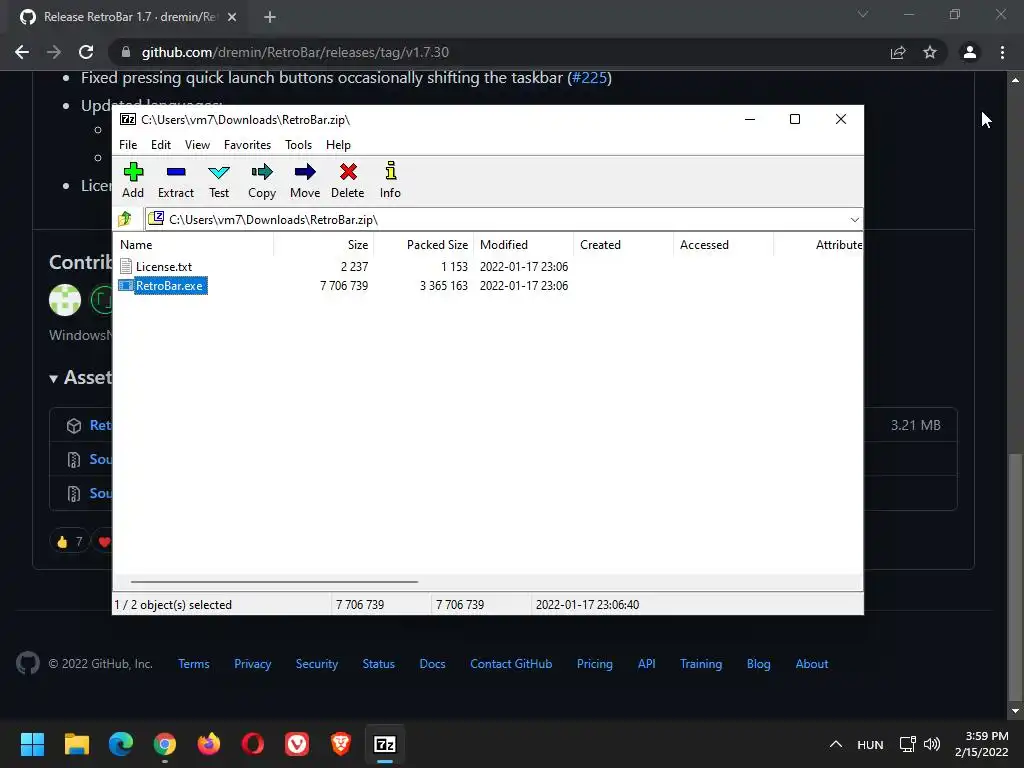Open Pricing link in GitHub footer
This screenshot has height=768, width=1024.
[595, 664]
